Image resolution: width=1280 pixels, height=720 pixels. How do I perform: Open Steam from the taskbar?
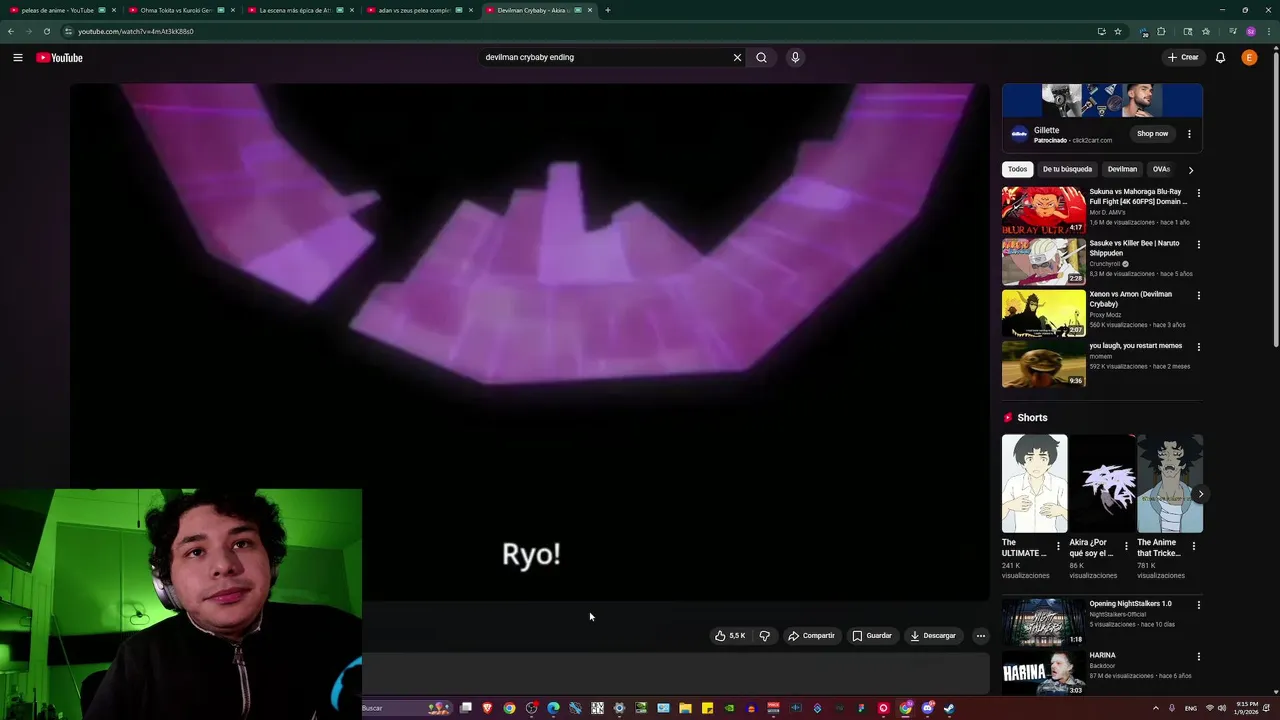click(949, 708)
